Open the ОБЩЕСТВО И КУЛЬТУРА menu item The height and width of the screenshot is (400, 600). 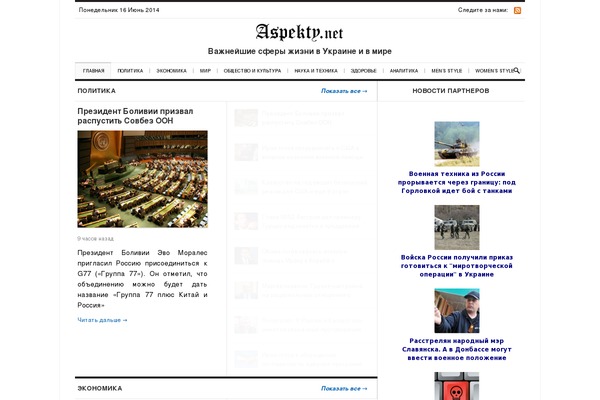pyautogui.click(x=252, y=71)
